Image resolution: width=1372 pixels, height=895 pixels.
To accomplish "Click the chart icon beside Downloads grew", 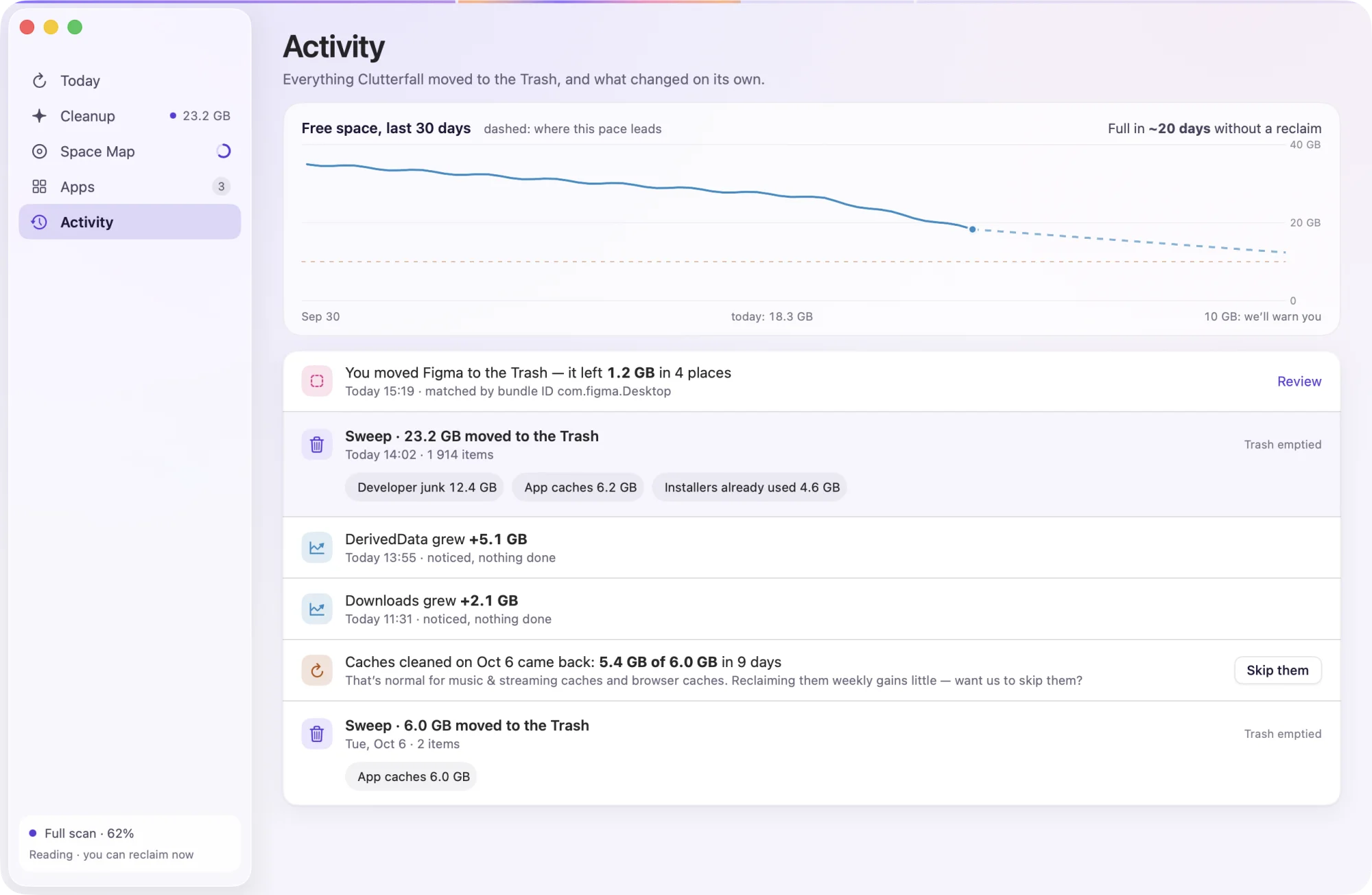I will [x=317, y=609].
